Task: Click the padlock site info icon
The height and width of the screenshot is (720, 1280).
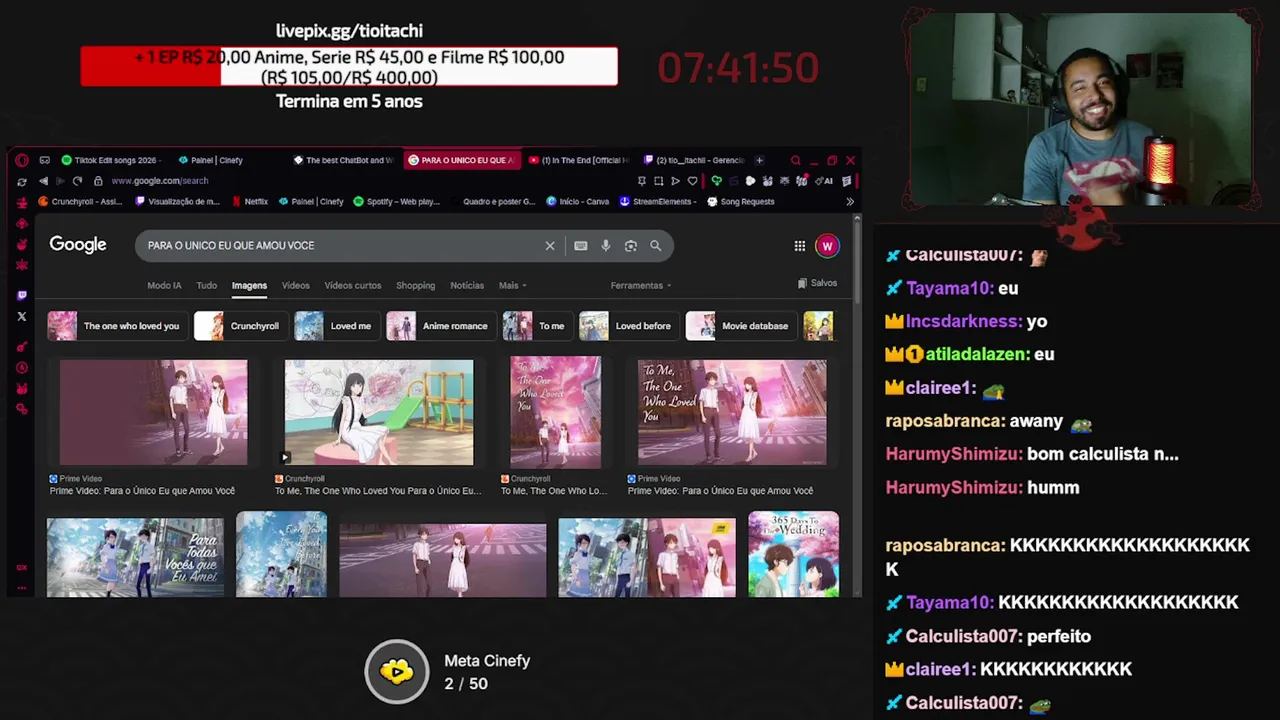Action: 98,181
